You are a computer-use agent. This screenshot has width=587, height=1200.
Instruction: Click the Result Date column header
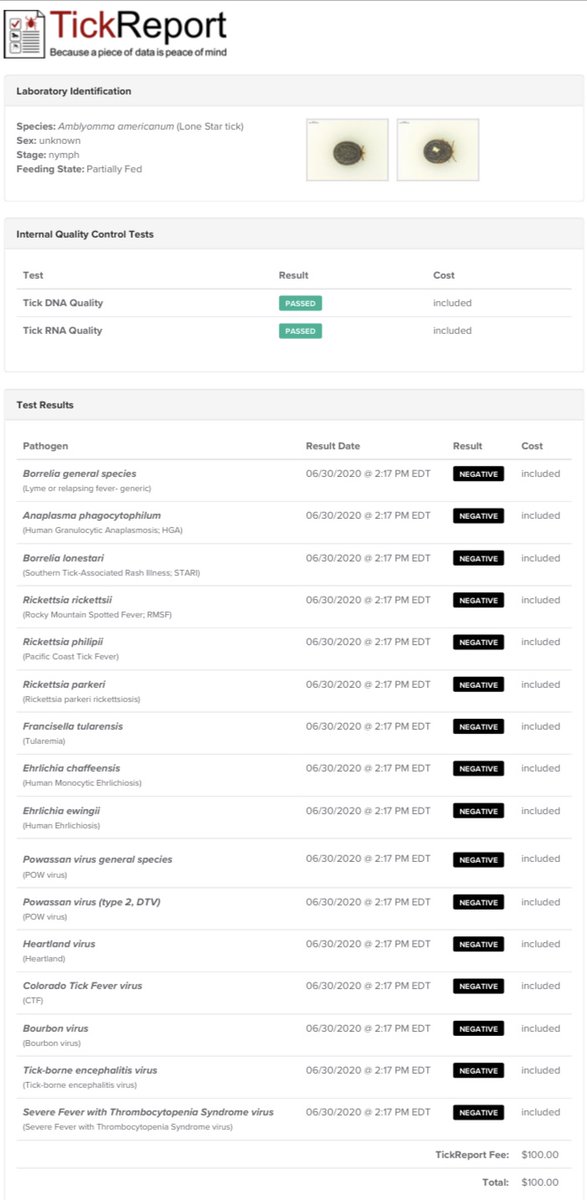pyautogui.click(x=333, y=446)
